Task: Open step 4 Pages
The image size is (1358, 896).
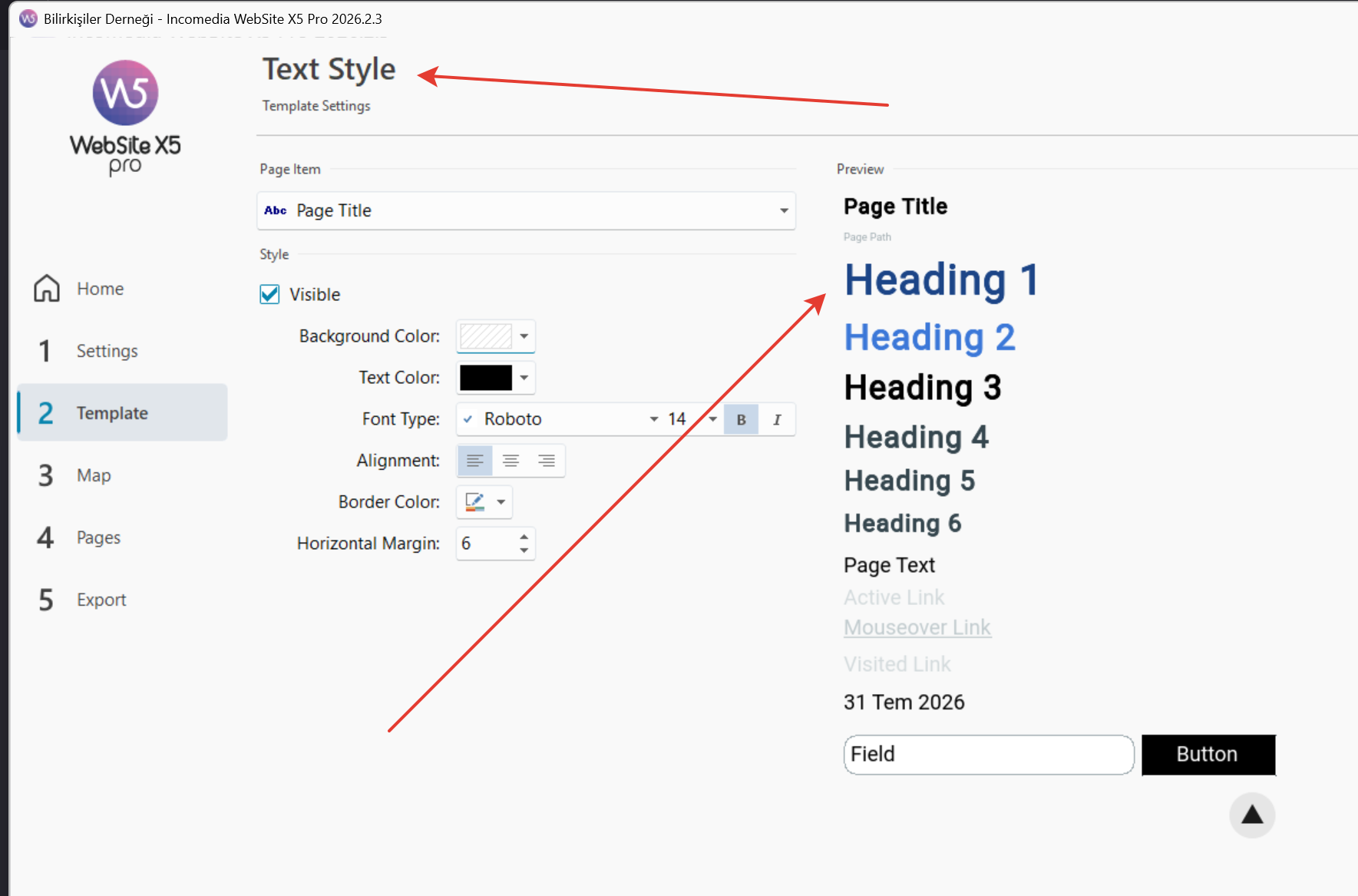Action: click(x=123, y=537)
